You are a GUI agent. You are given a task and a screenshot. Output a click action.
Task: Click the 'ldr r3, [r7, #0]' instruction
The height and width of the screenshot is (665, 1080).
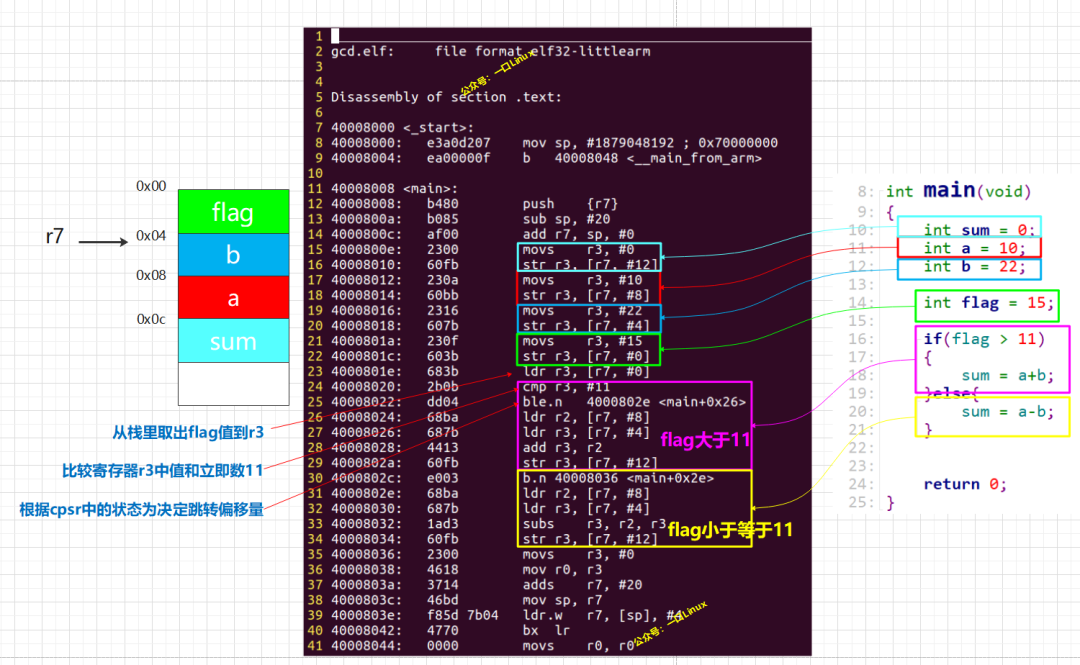pyautogui.click(x=586, y=371)
